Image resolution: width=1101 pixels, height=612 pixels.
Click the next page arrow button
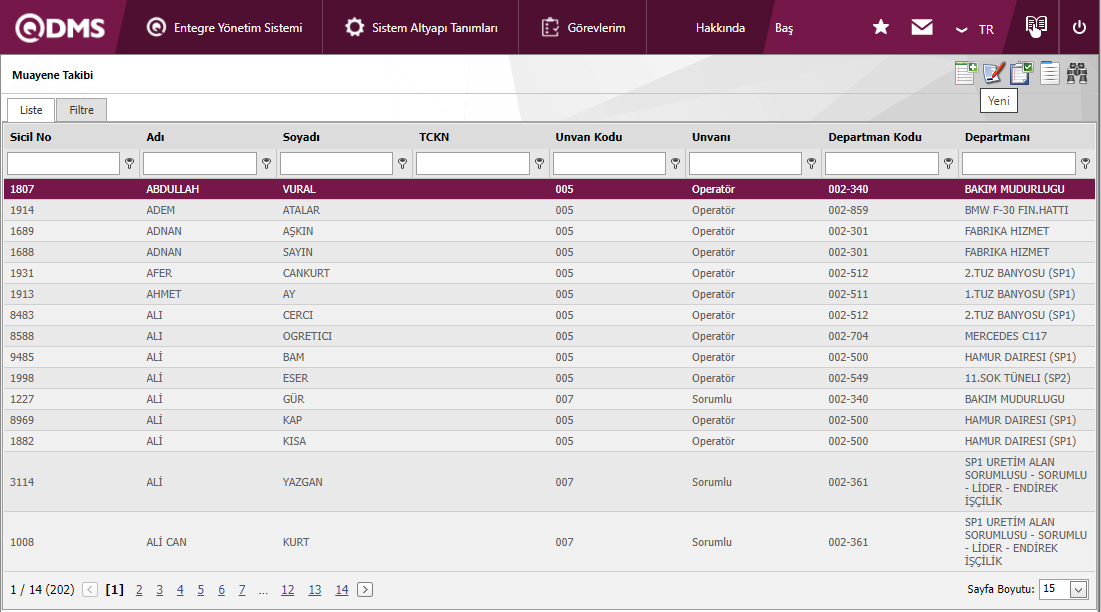tap(365, 590)
